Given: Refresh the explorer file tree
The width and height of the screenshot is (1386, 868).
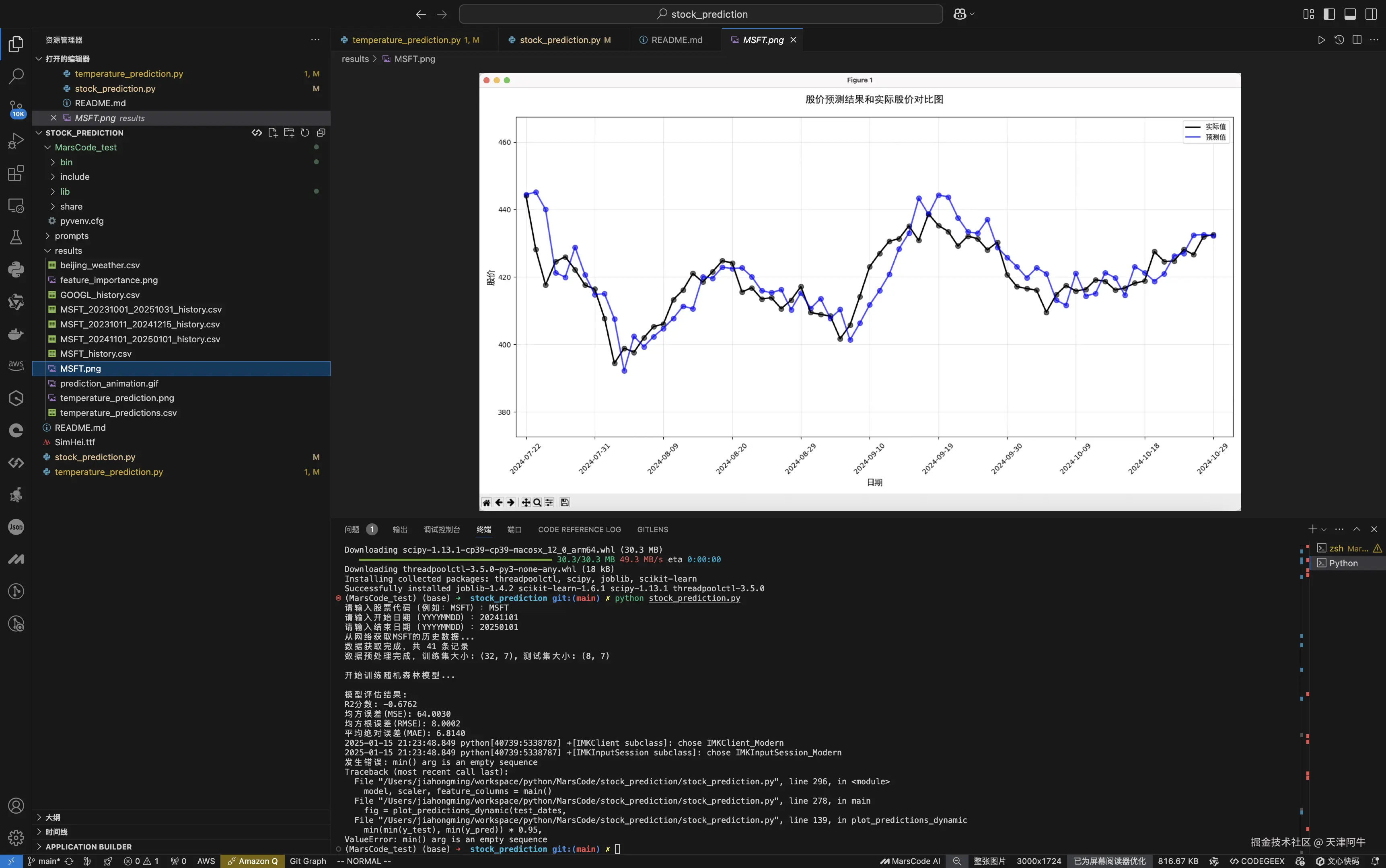Looking at the screenshot, I should tap(305, 133).
